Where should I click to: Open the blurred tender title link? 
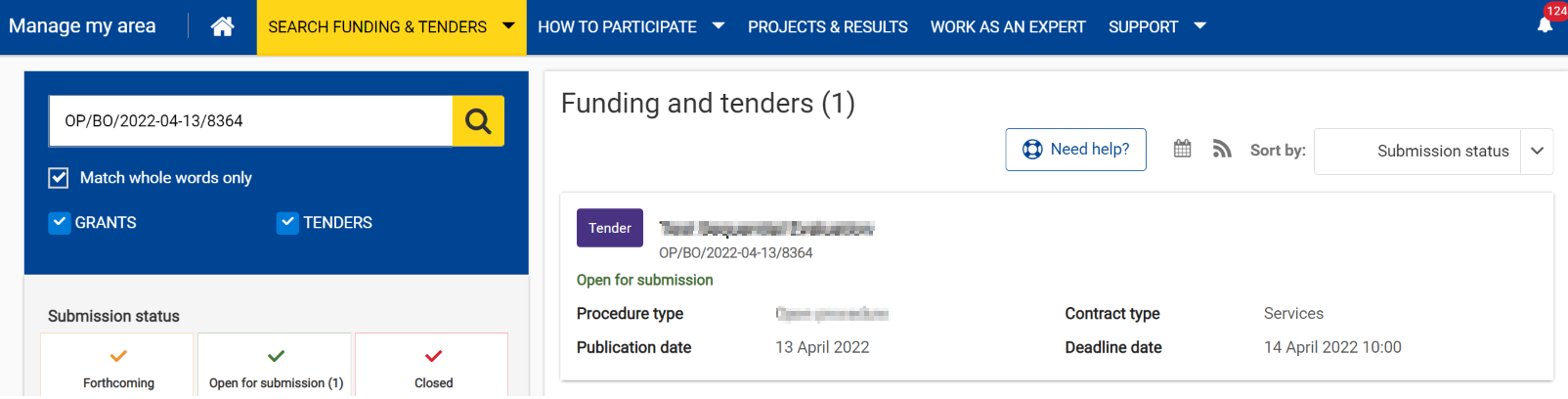tap(765, 229)
